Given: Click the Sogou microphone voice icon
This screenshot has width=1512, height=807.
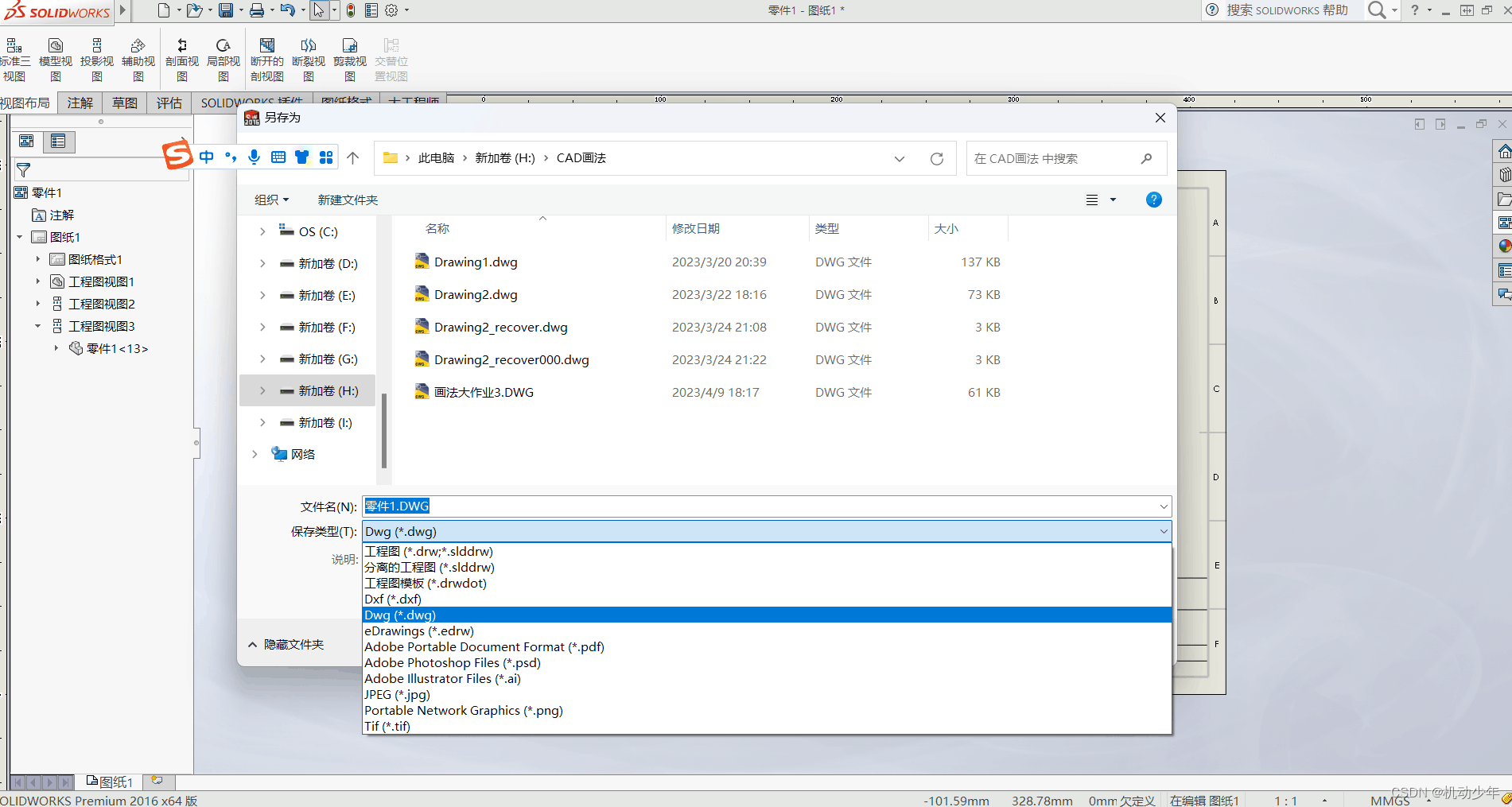Looking at the screenshot, I should (x=254, y=157).
